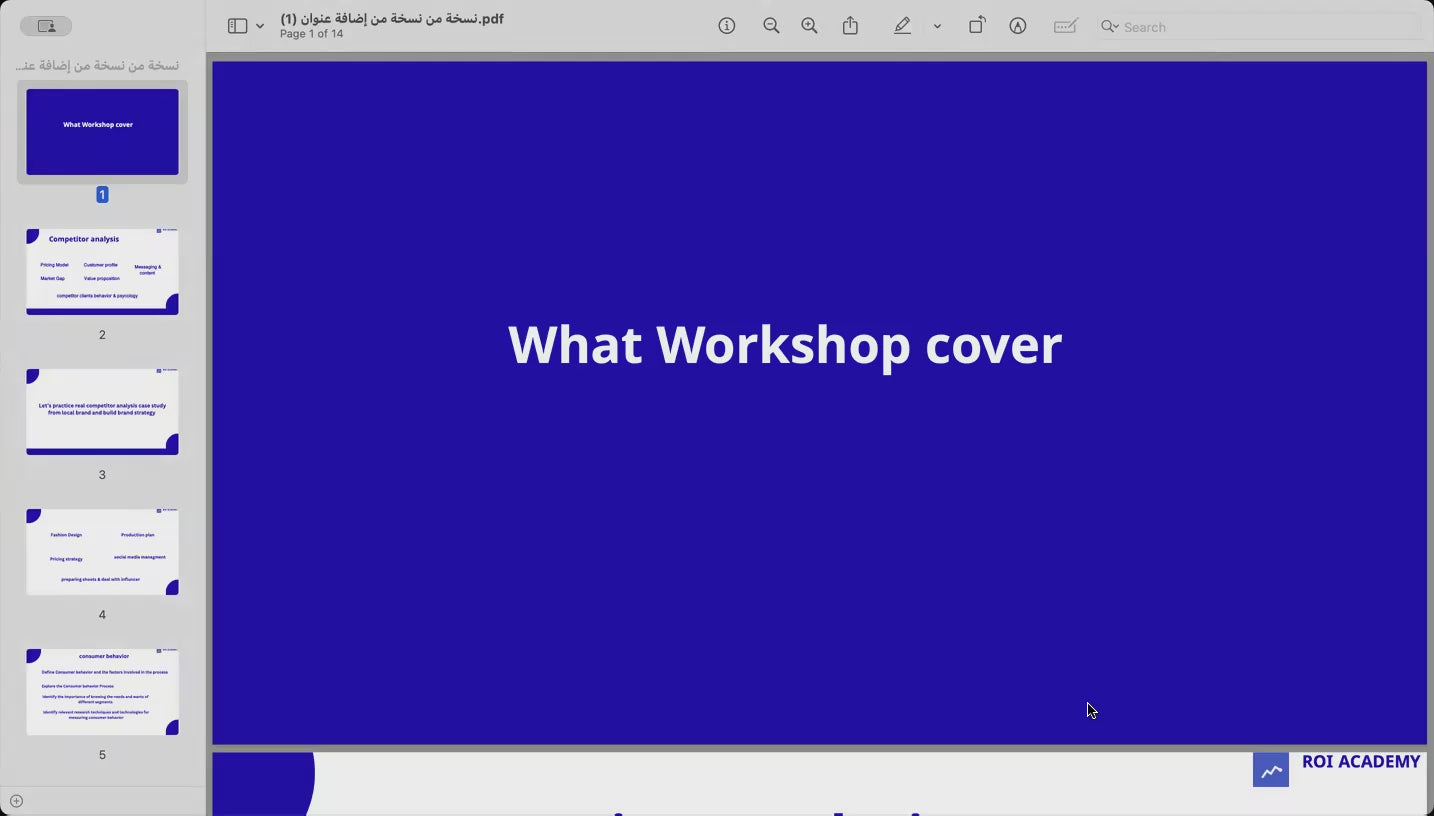Screen dimensions: 1434x816
Task: Rotate the page with the rotate icon
Action: pyautogui.click(x=977, y=26)
